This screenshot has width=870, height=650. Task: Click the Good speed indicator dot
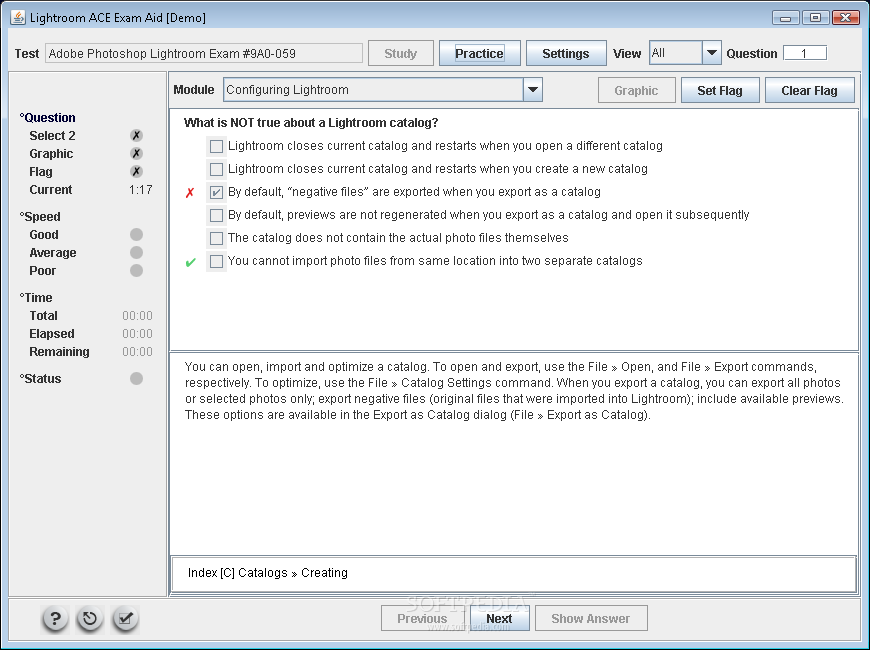click(136, 235)
